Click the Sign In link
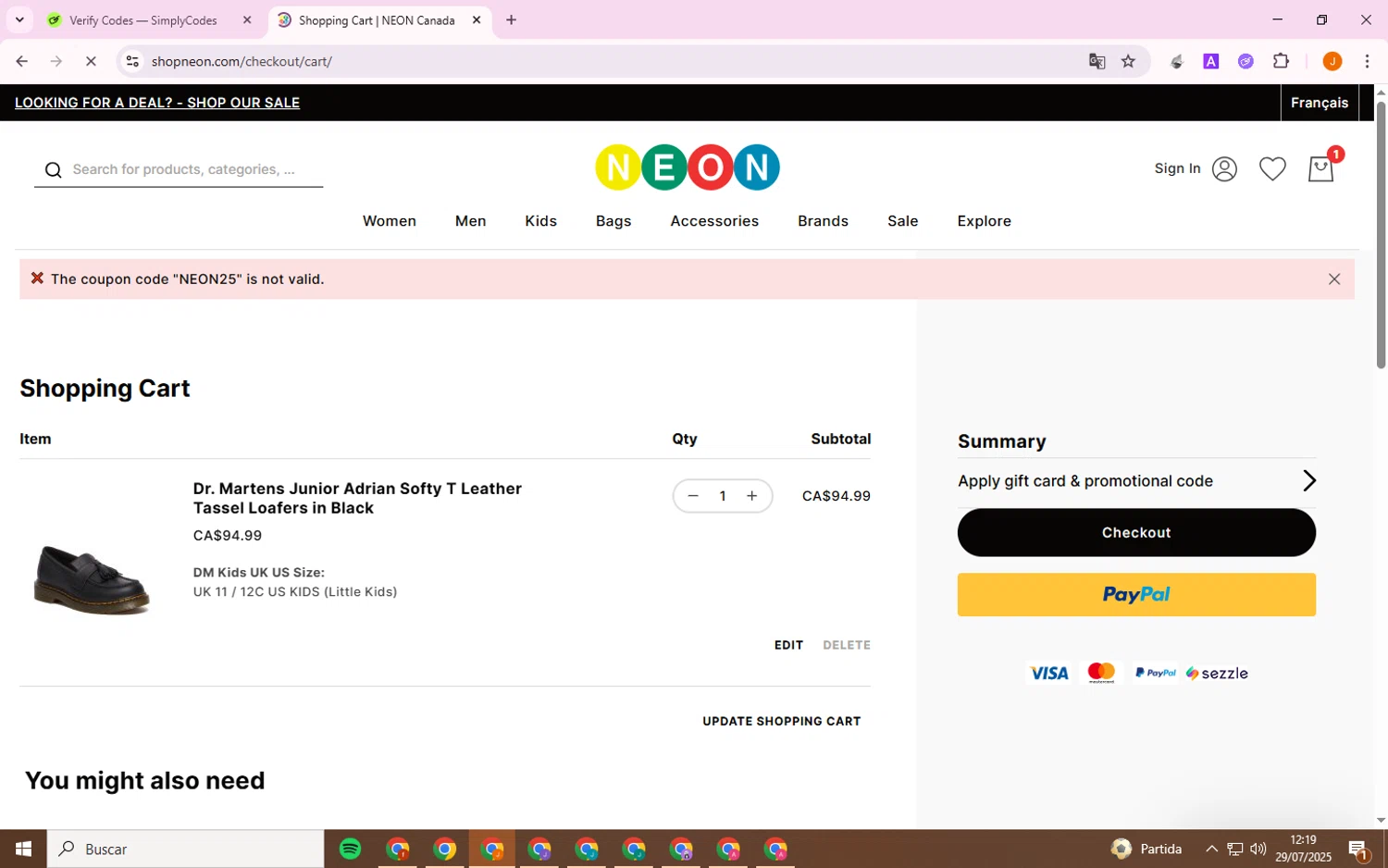 coord(1177,168)
